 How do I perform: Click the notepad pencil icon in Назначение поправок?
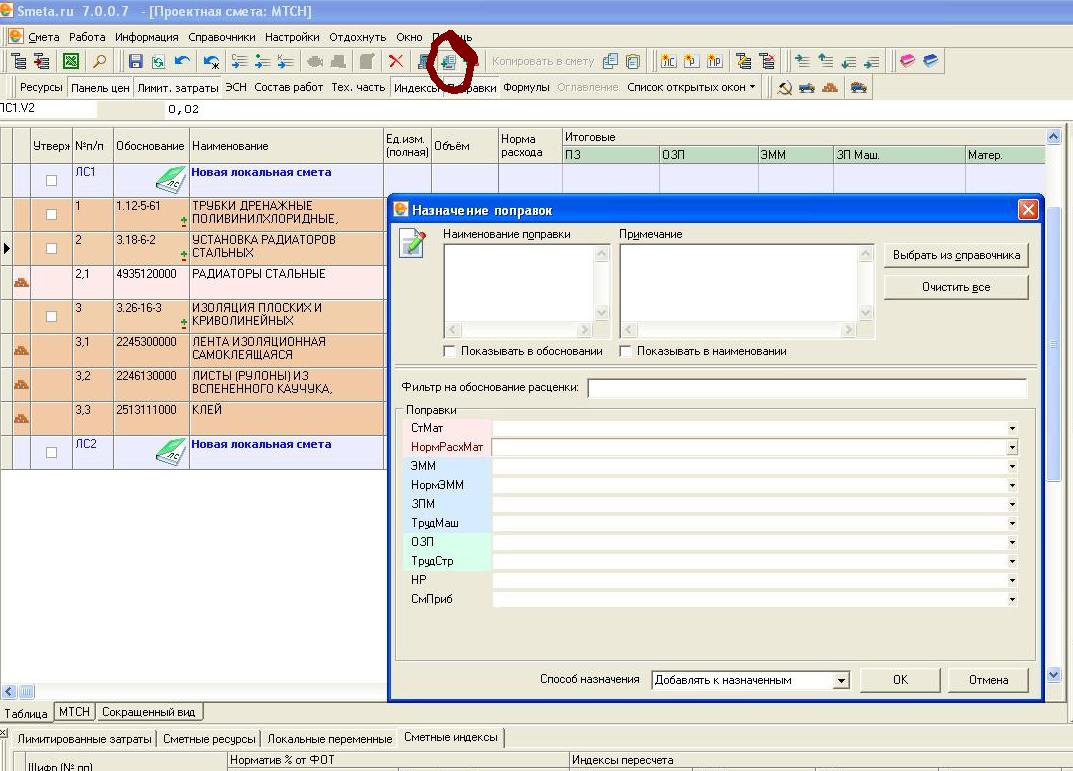(413, 244)
